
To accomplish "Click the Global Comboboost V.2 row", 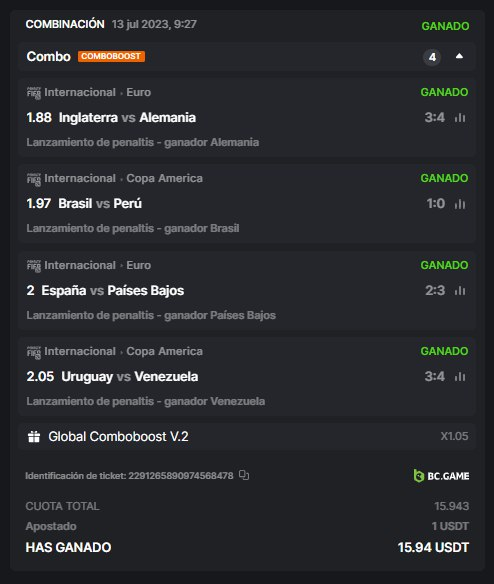I will [x=247, y=437].
